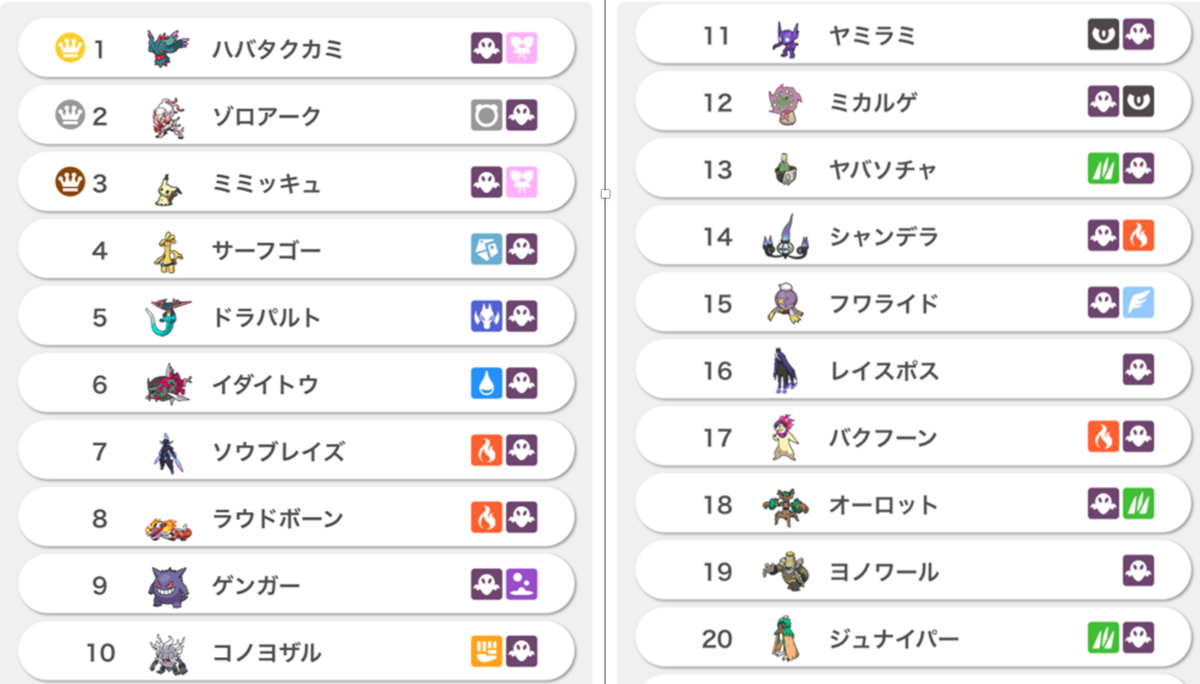Screen dimensions: 1200x684
Task: Click the ゲンガー sprite thumbnail
Action: click(x=167, y=585)
